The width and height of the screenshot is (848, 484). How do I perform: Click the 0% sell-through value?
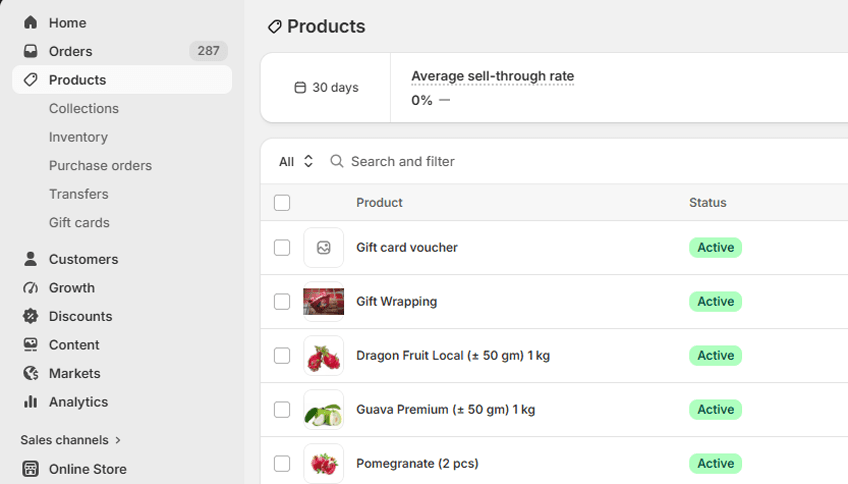pyautogui.click(x=422, y=101)
